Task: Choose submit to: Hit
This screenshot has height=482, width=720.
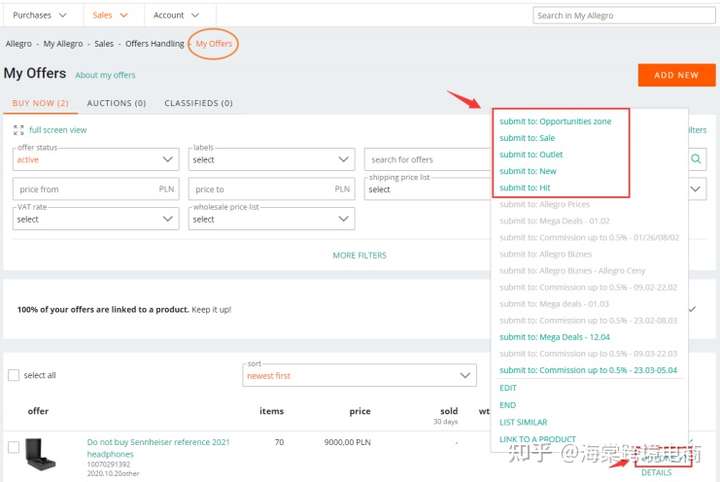Action: tap(525, 187)
